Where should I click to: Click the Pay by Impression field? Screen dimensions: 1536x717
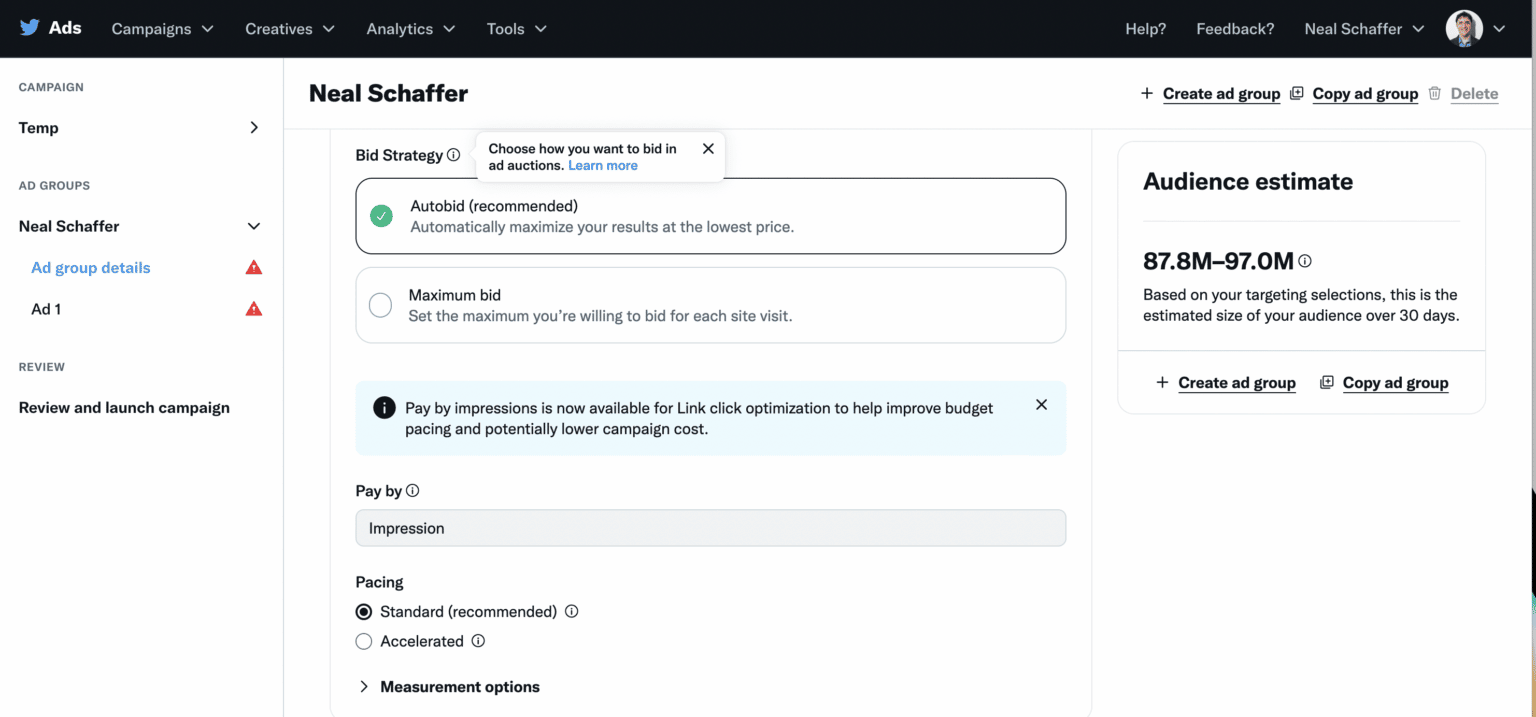[x=710, y=528]
